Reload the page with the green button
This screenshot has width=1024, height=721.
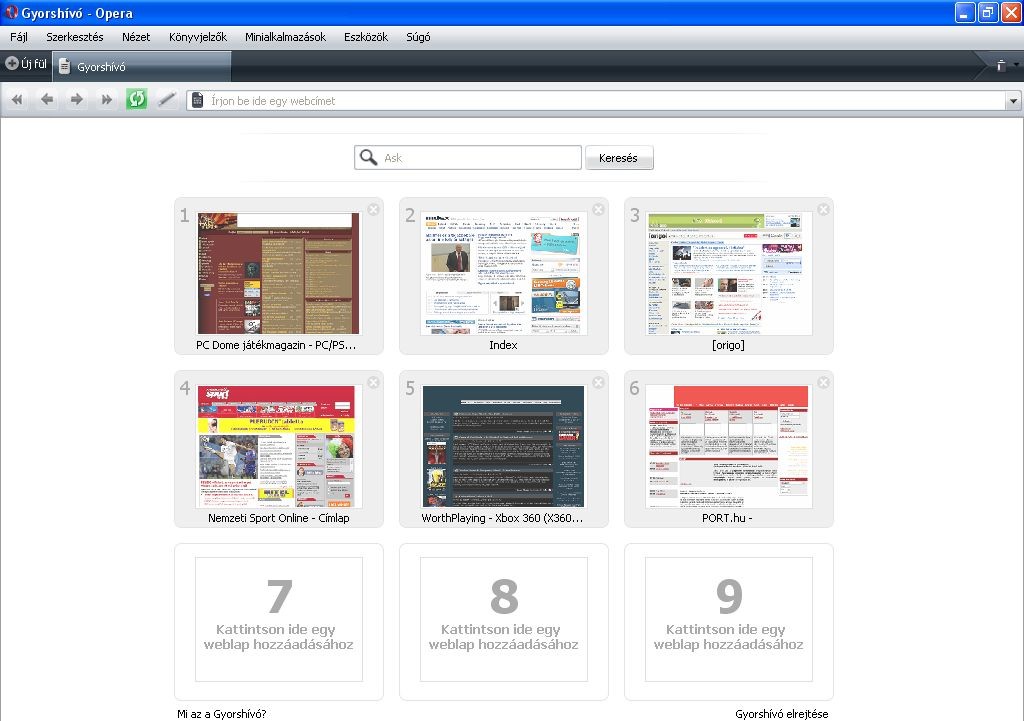pos(136,99)
